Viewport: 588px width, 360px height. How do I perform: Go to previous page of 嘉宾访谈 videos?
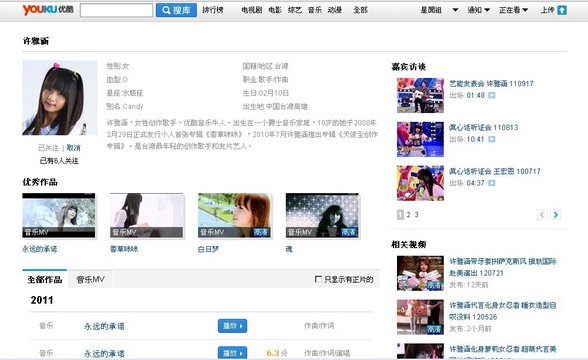pos(542,214)
